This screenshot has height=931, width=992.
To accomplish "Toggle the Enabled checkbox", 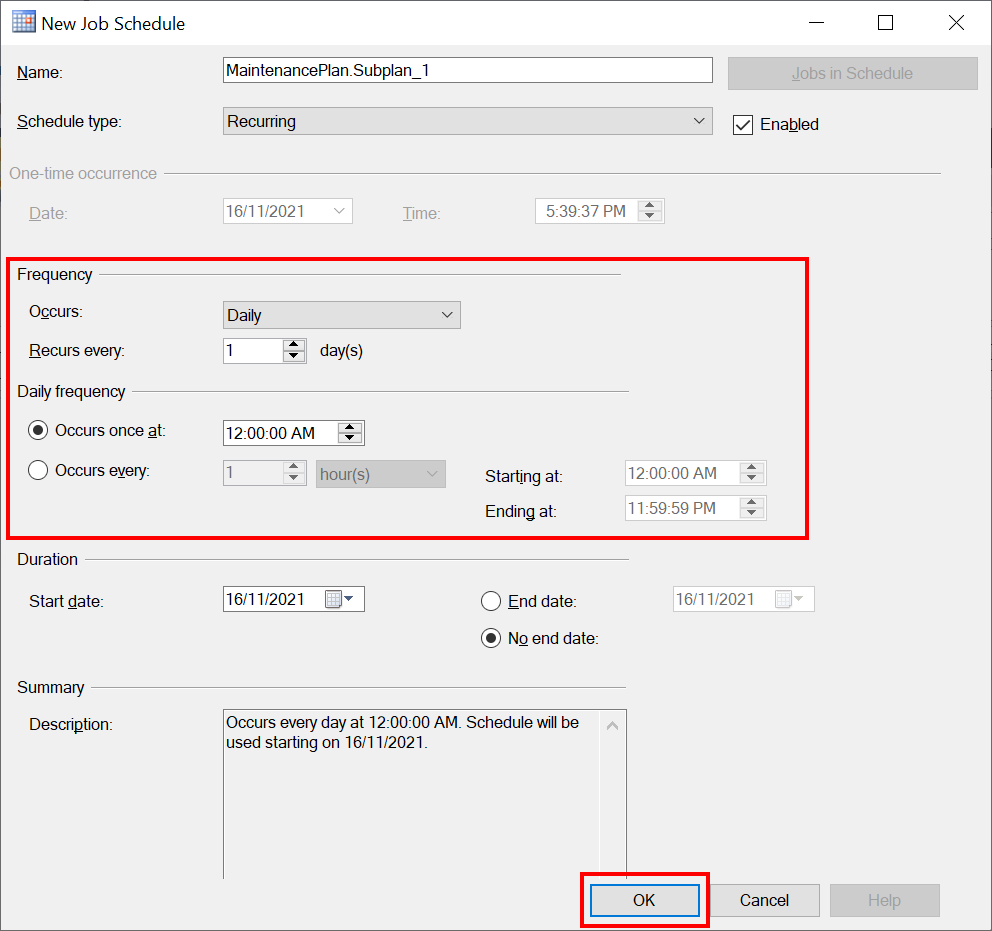I will coord(743,125).
